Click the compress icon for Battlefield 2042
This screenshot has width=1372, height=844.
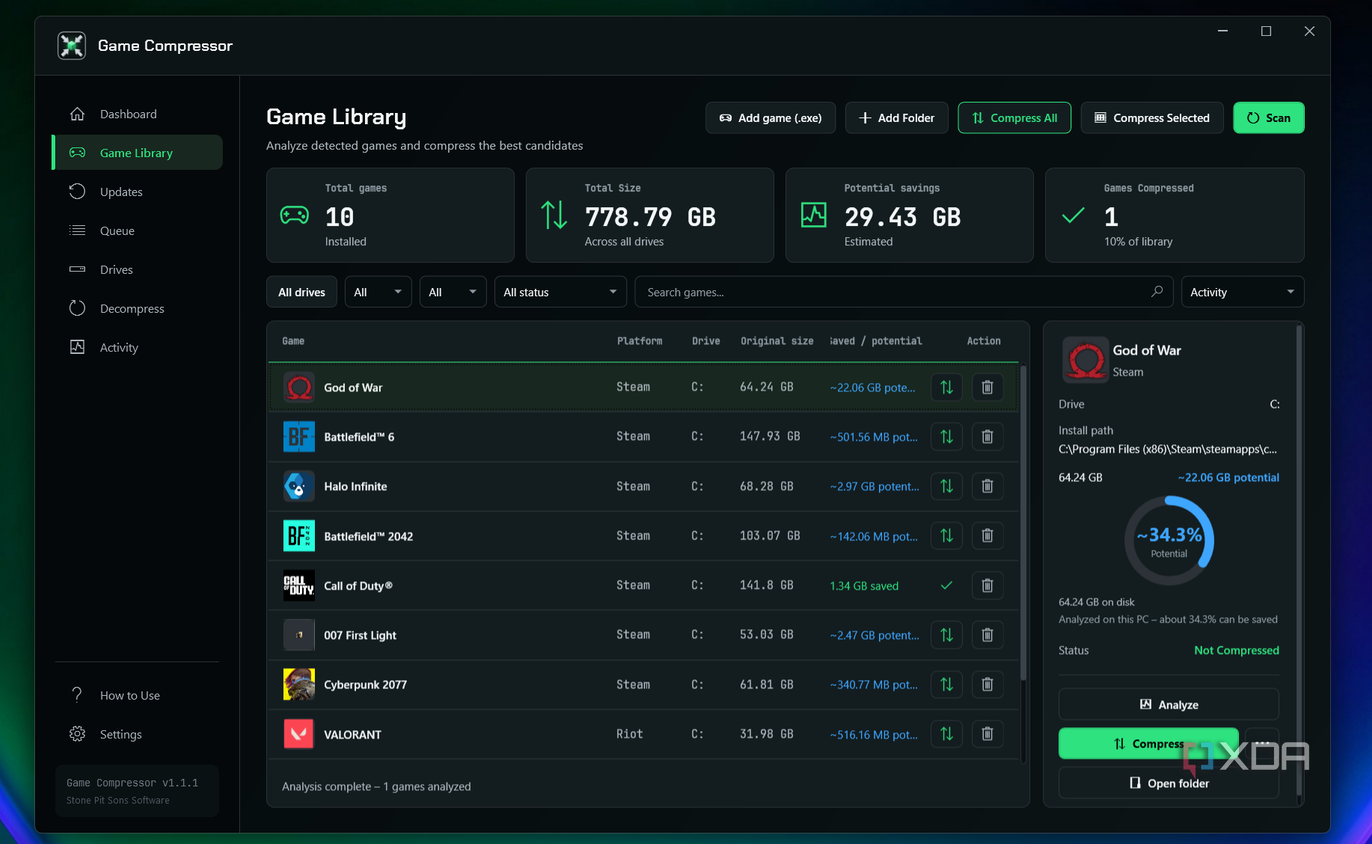click(x=946, y=536)
